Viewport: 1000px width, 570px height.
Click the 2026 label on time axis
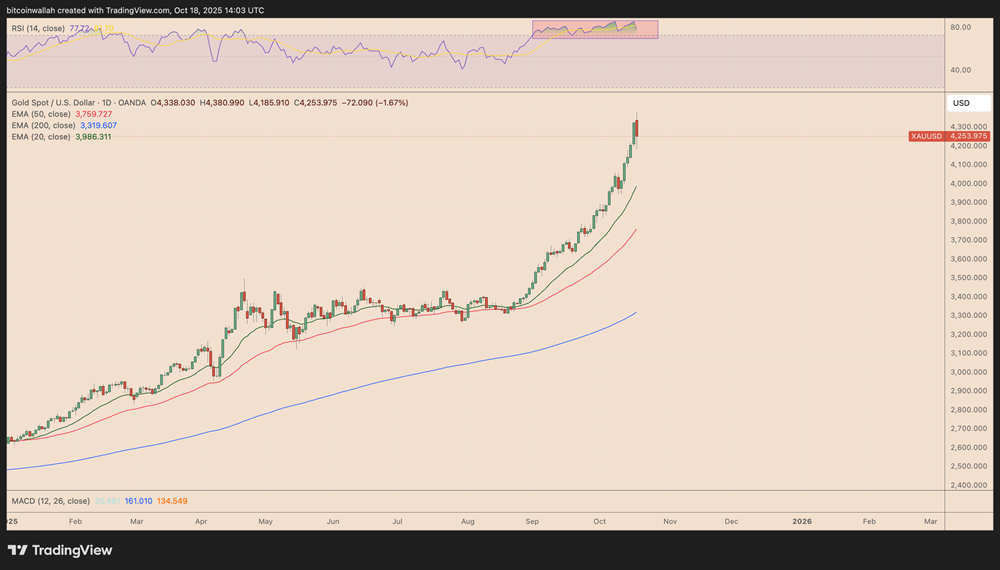point(801,522)
